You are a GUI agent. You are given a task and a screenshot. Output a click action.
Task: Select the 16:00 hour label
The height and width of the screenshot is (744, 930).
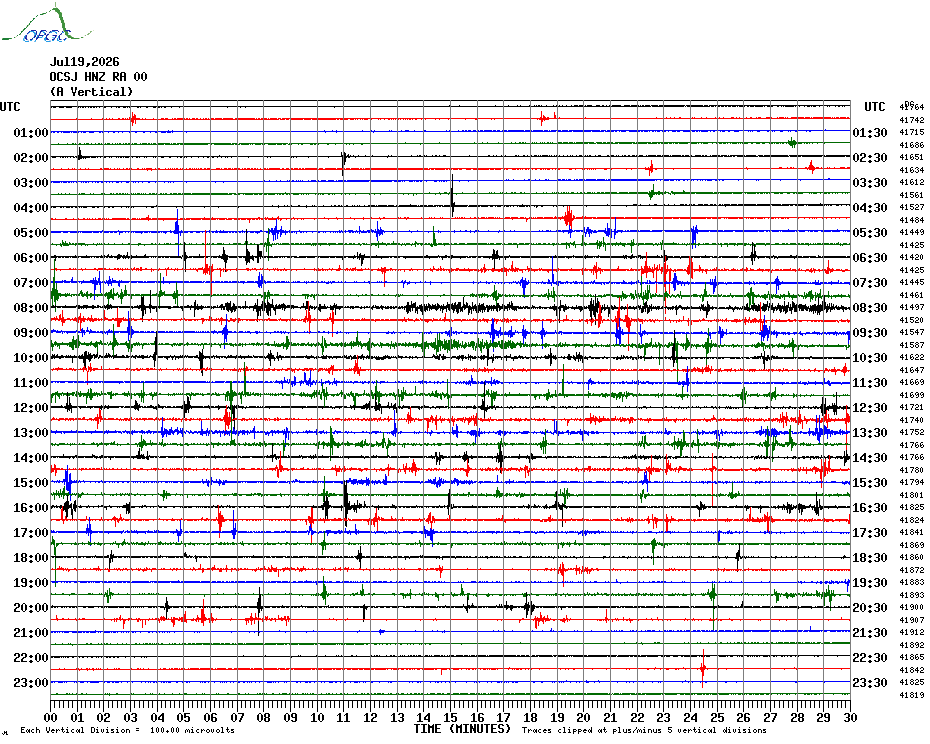pyautogui.click(x=31, y=507)
